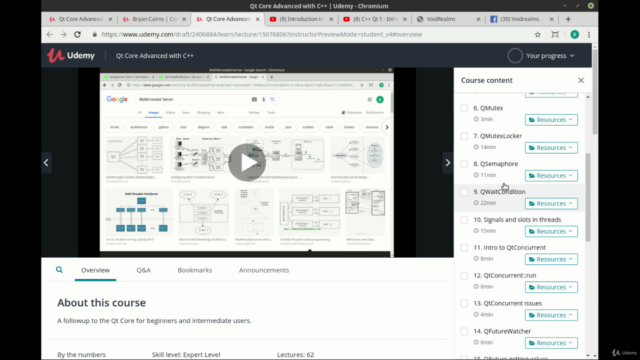
Task: Reload the current page
Action: (77, 35)
